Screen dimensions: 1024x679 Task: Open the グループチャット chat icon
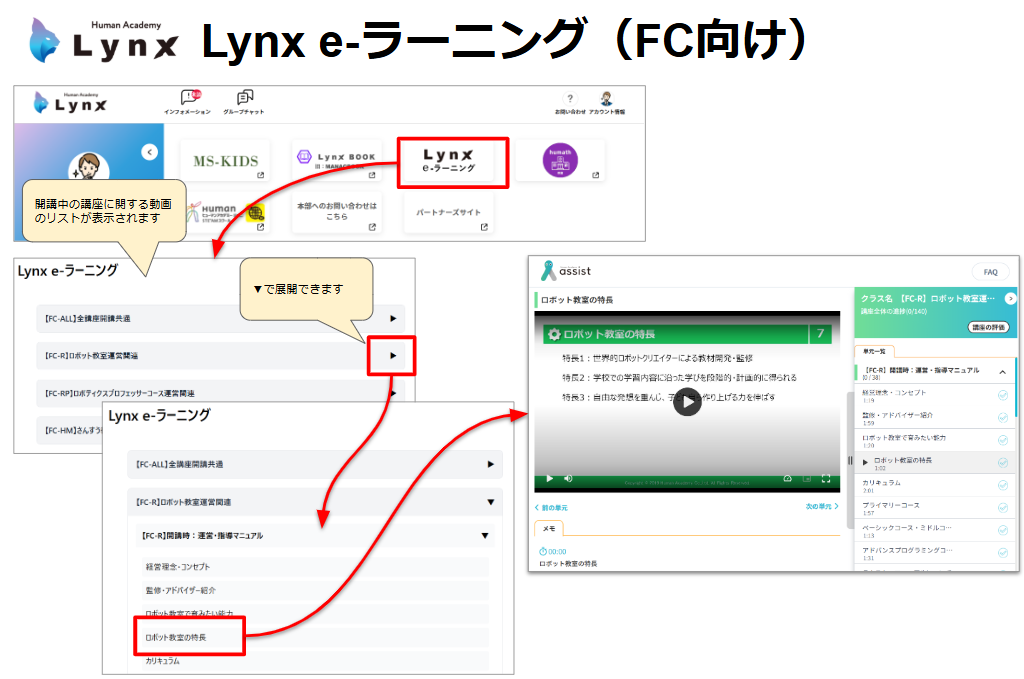point(244,98)
